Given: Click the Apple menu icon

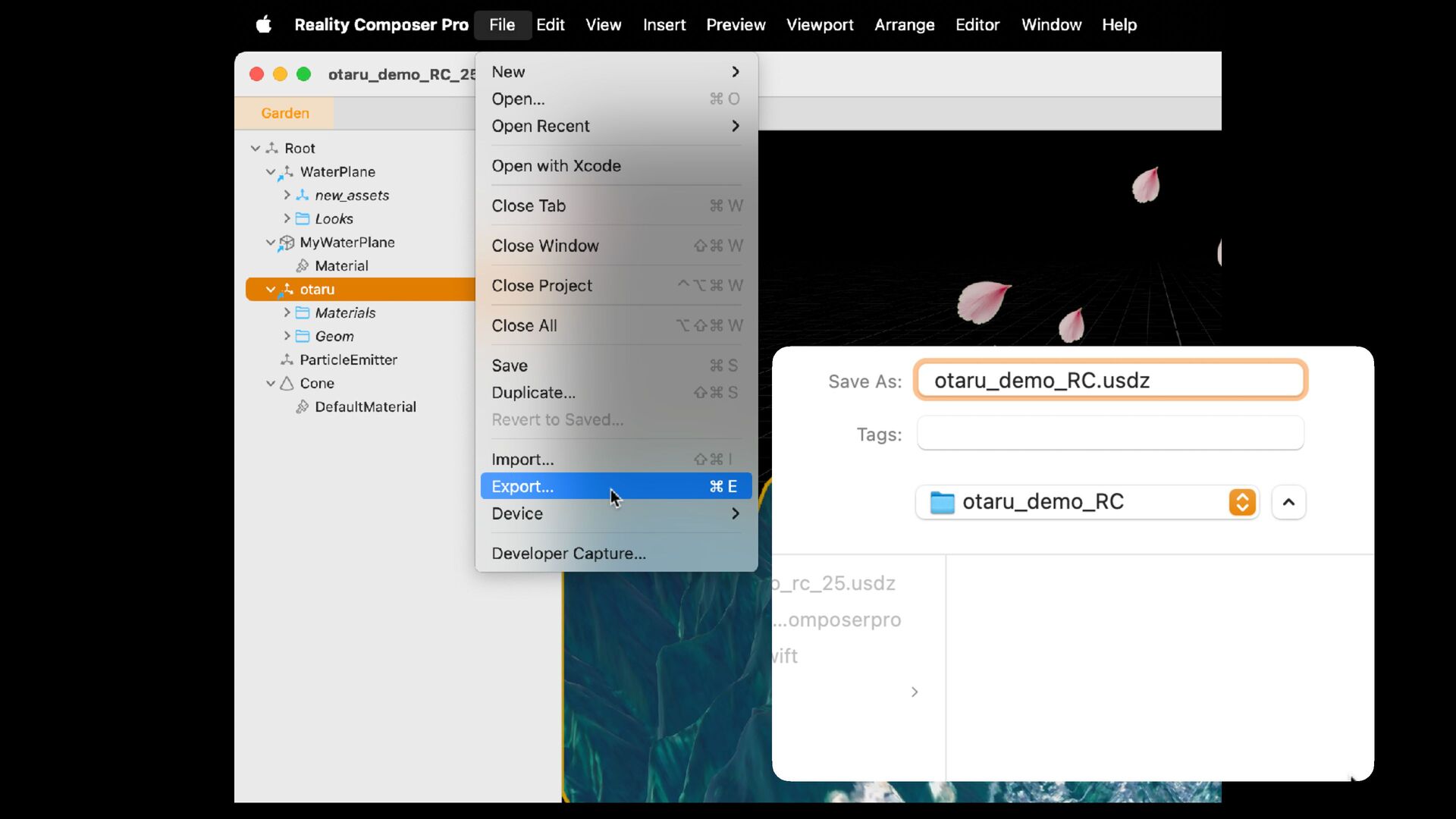Looking at the screenshot, I should click(x=263, y=24).
